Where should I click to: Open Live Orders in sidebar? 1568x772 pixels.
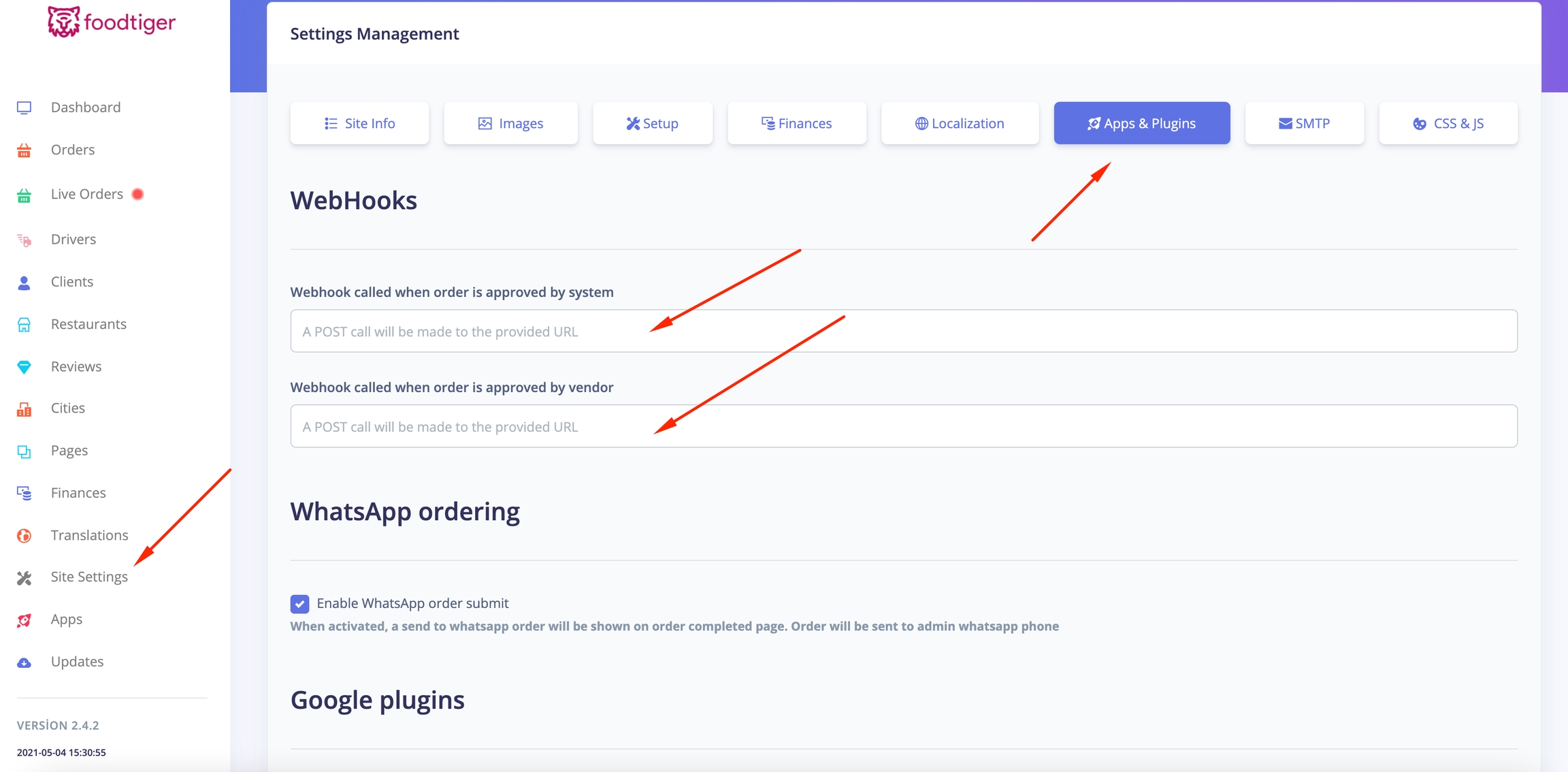tap(87, 194)
